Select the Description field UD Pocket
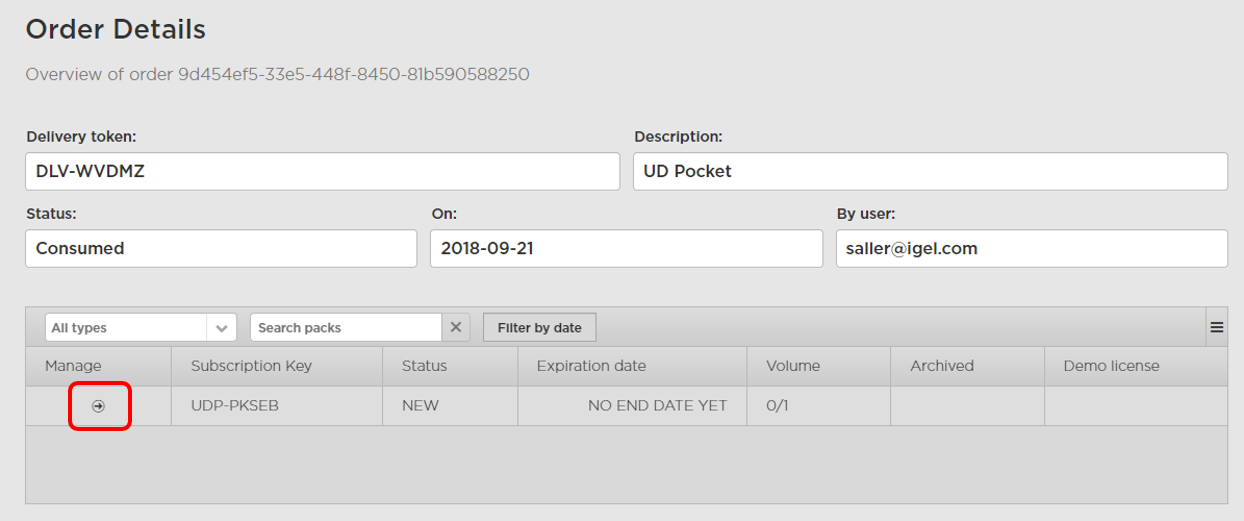1244x521 pixels. coord(930,171)
